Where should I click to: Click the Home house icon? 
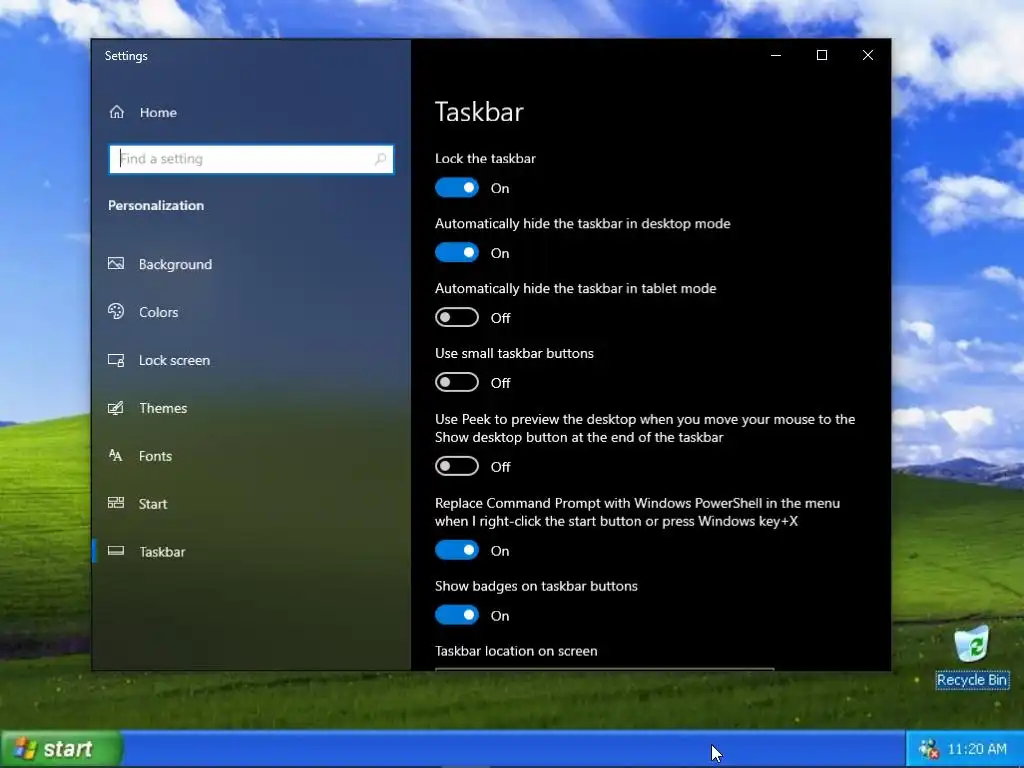coord(116,112)
